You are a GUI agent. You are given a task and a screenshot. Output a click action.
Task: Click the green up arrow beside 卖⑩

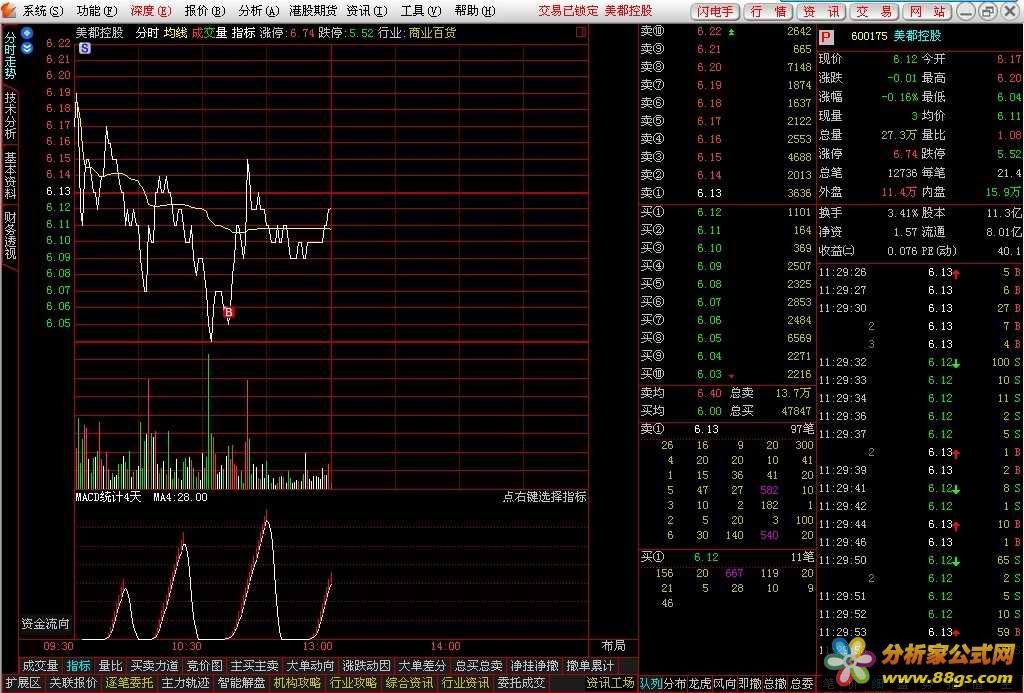731,31
